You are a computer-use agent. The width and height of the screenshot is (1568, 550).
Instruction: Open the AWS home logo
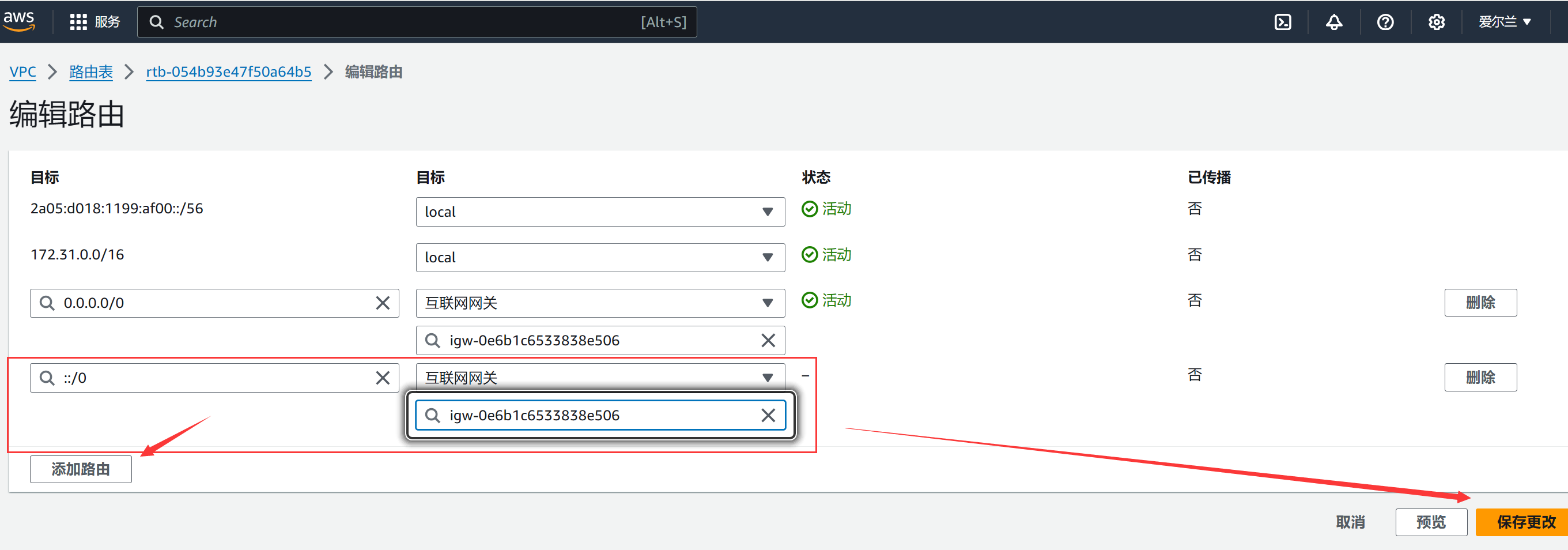tap(19, 21)
